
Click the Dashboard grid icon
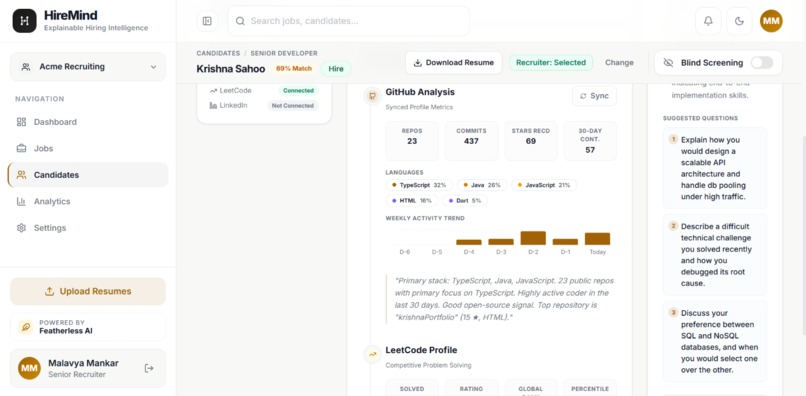[21, 122]
